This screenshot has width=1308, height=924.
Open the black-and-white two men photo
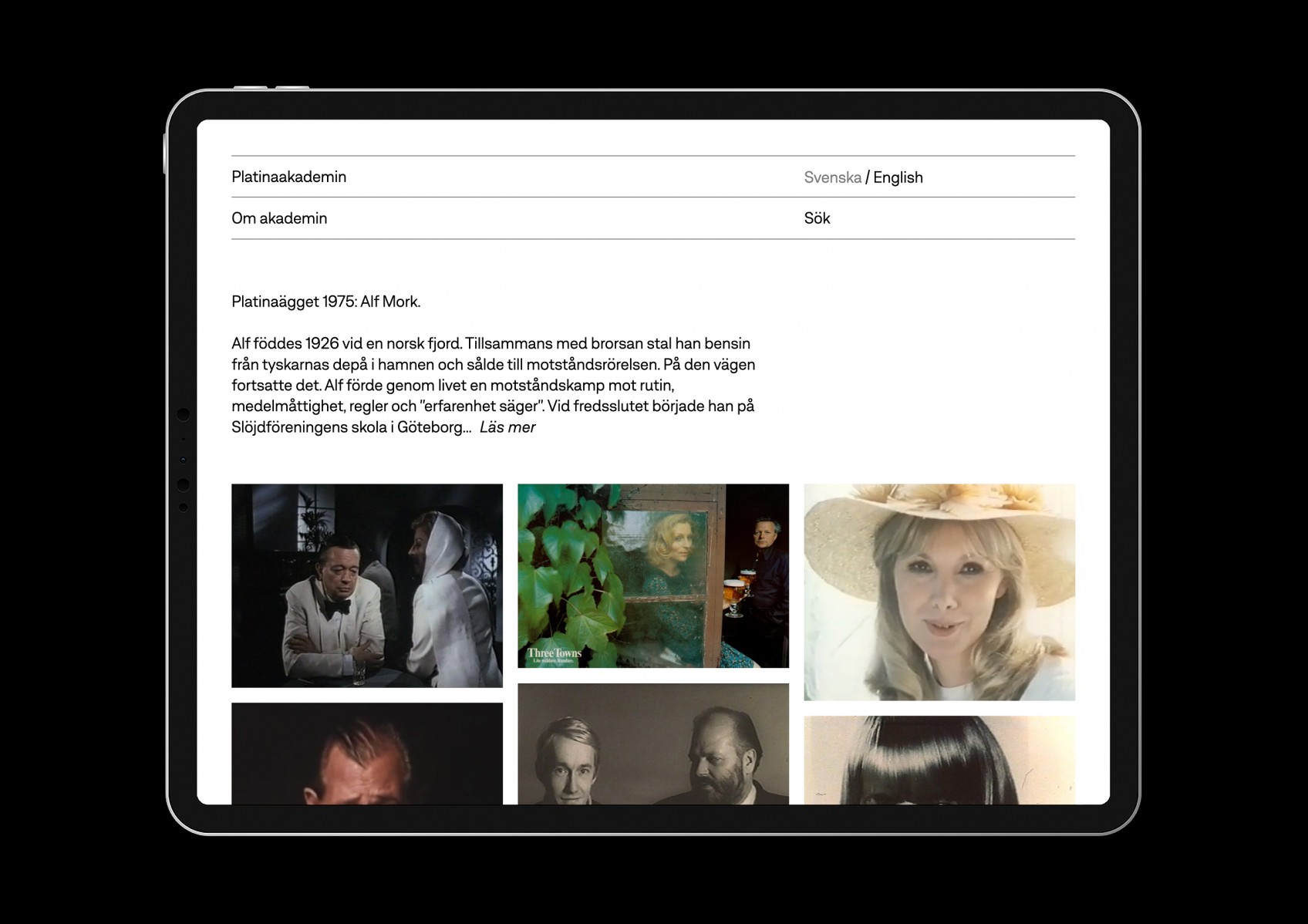(652, 744)
